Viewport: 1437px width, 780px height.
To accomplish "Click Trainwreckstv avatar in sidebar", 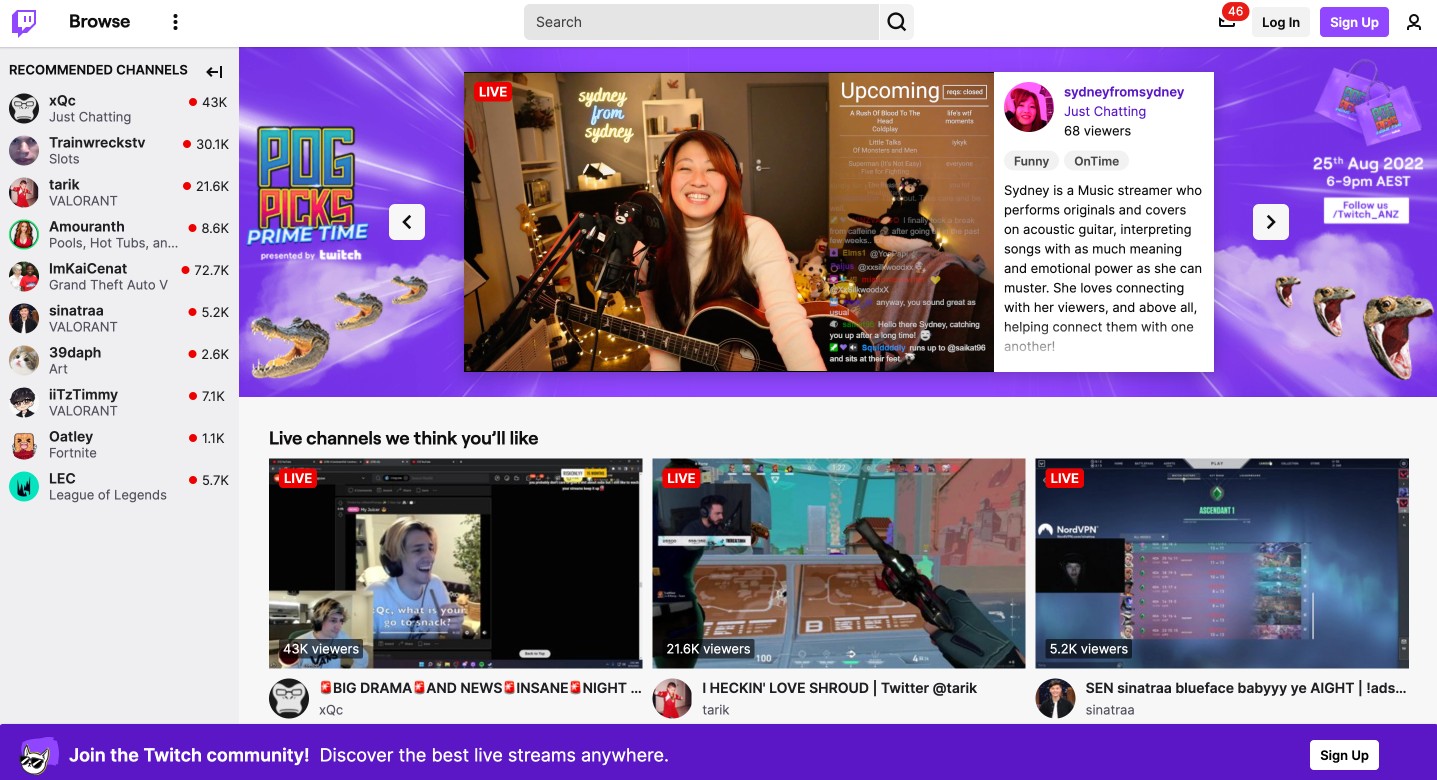I will 24,150.
